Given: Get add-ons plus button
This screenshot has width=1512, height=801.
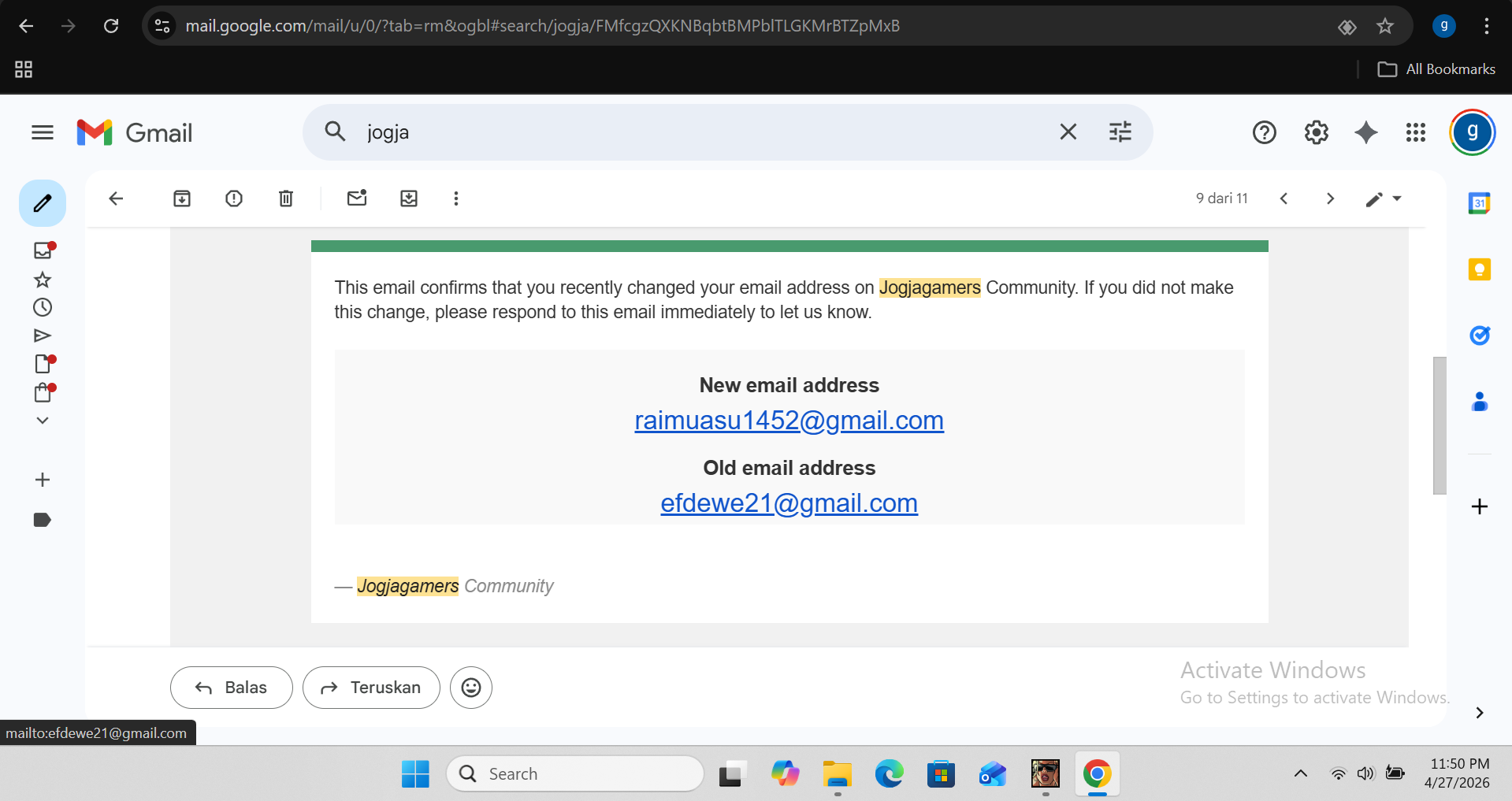Looking at the screenshot, I should (x=1479, y=506).
